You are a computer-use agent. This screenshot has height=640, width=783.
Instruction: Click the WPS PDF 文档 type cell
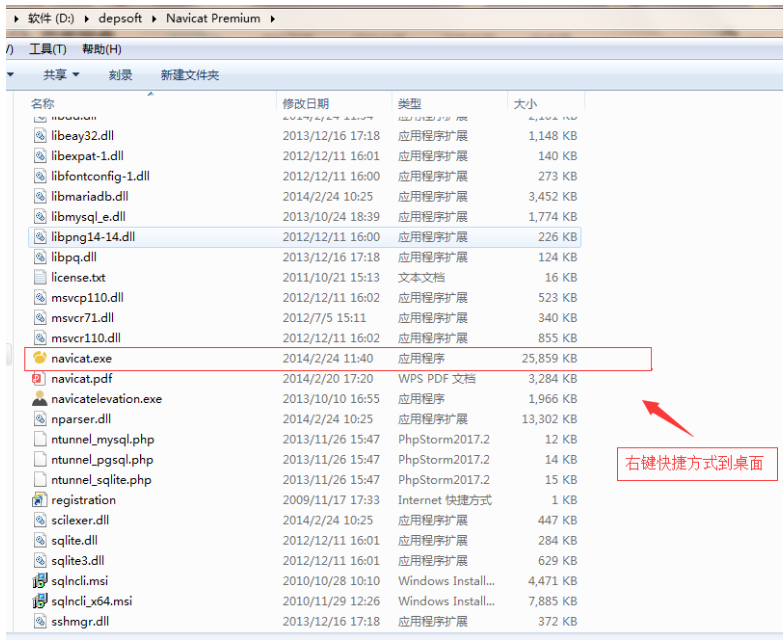436,379
